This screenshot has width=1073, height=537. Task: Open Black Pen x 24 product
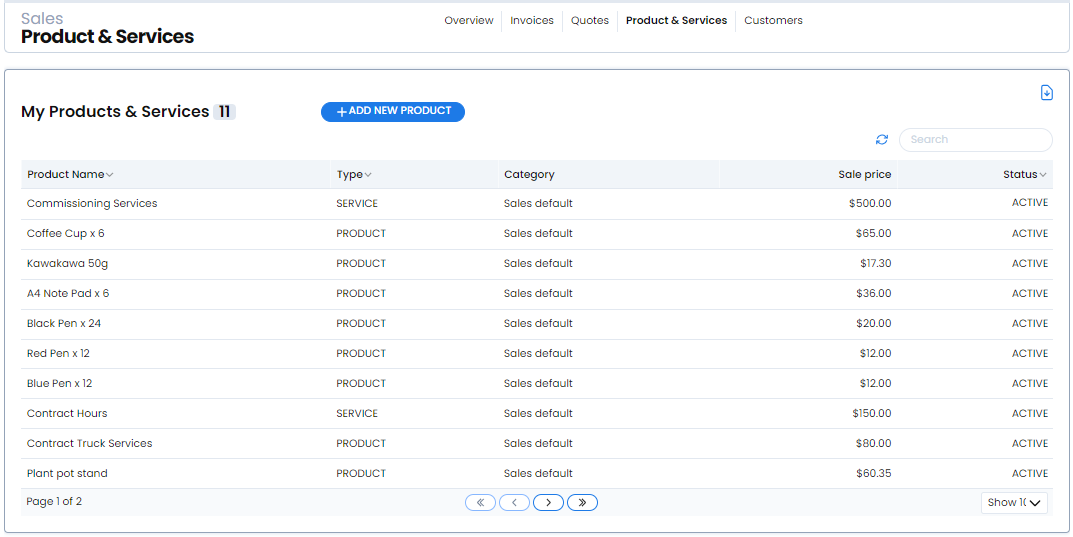pyautogui.click(x=64, y=324)
